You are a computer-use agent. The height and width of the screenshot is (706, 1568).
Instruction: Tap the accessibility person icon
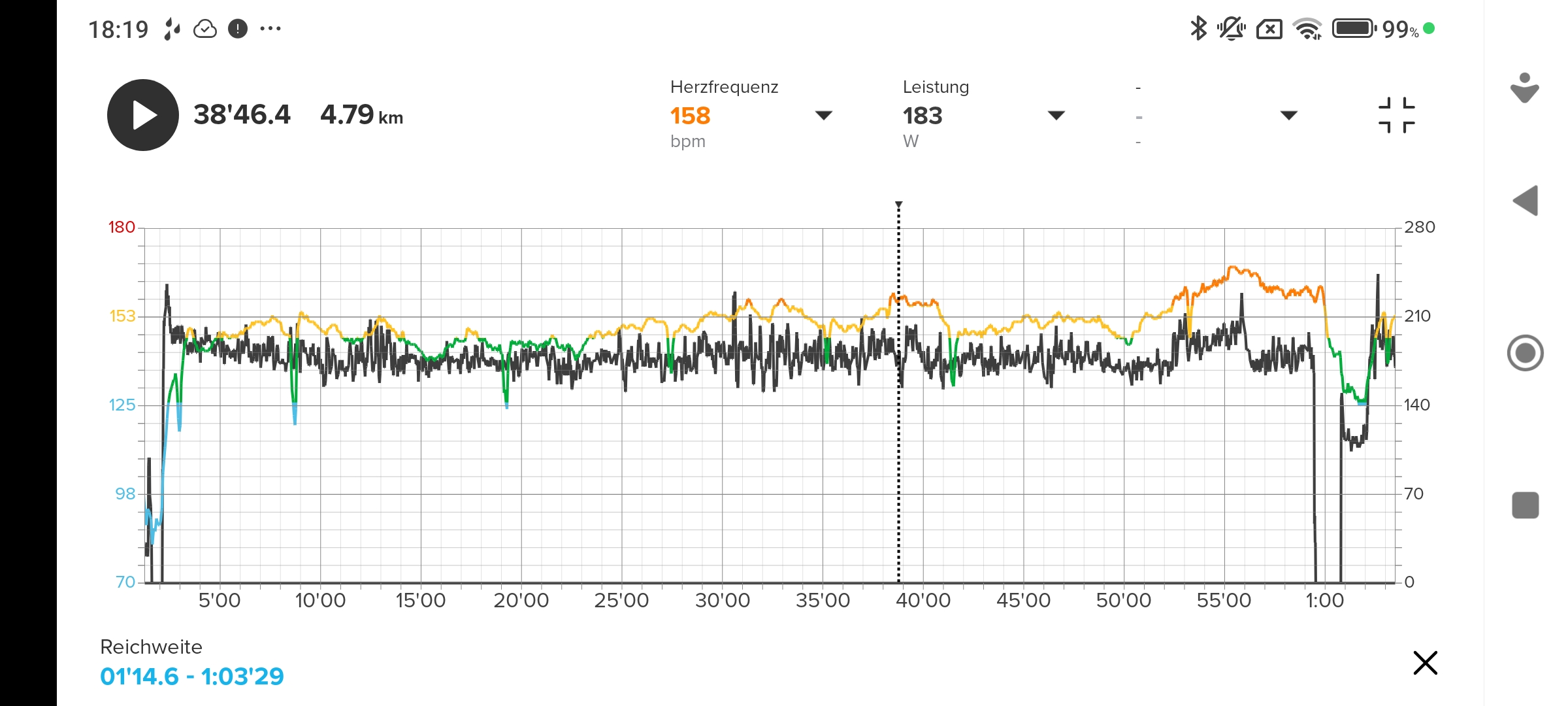pos(1525,88)
